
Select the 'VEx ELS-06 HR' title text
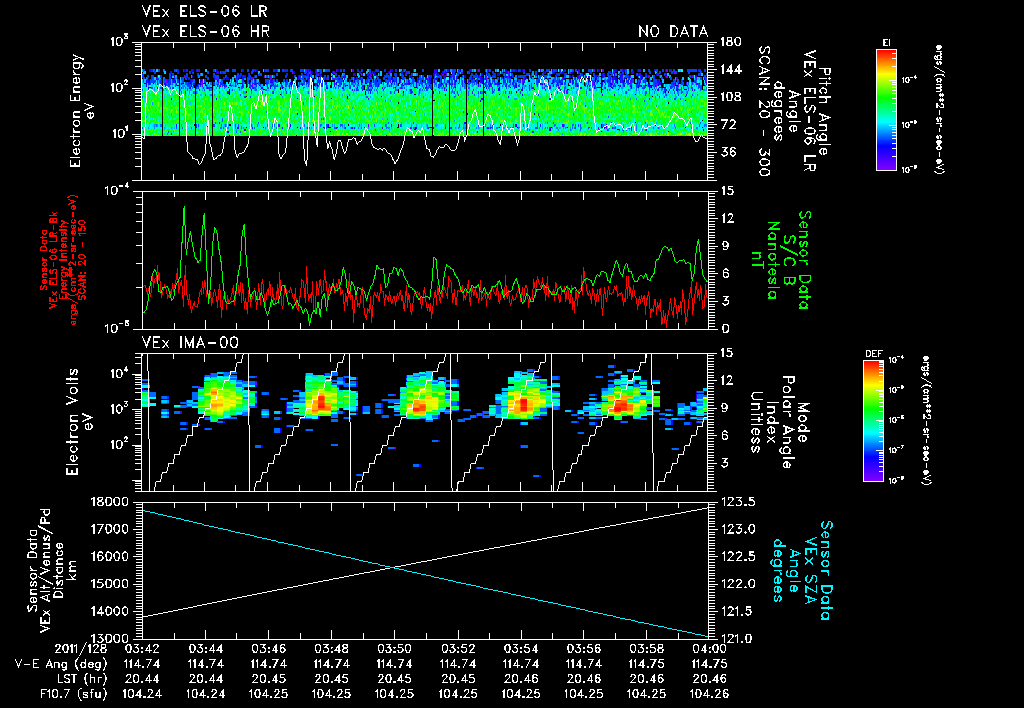(206, 31)
